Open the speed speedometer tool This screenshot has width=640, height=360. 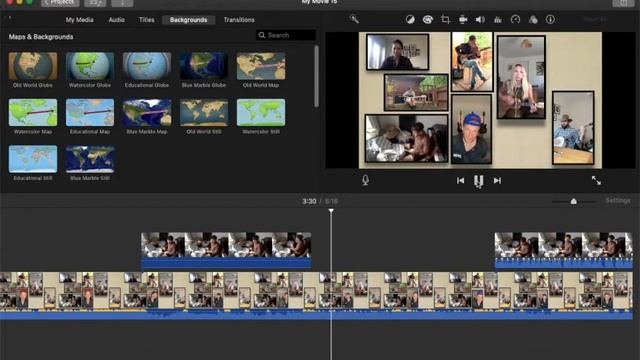515,19
